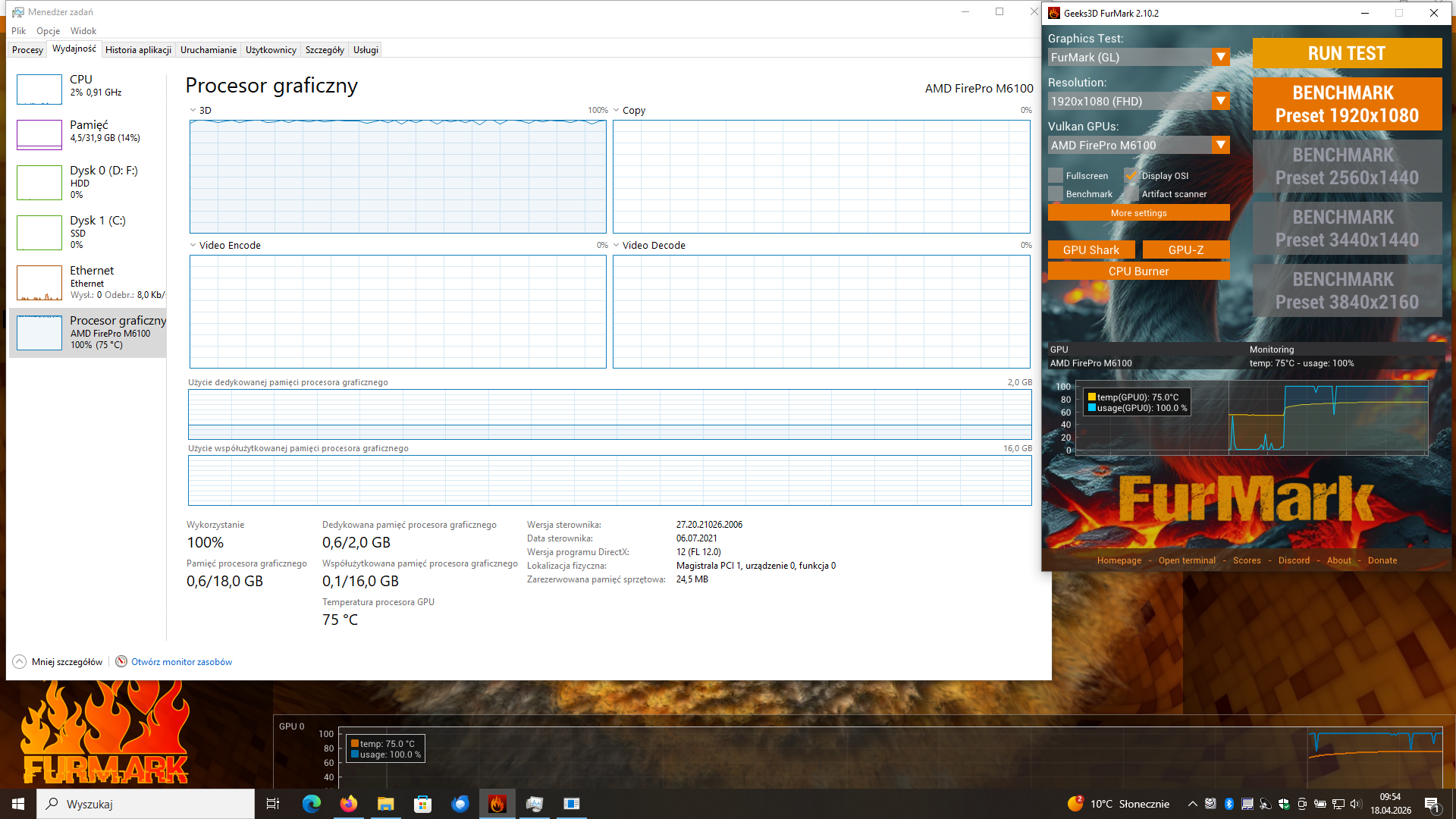Switch to Thunderbird on the taskbar

460,804
